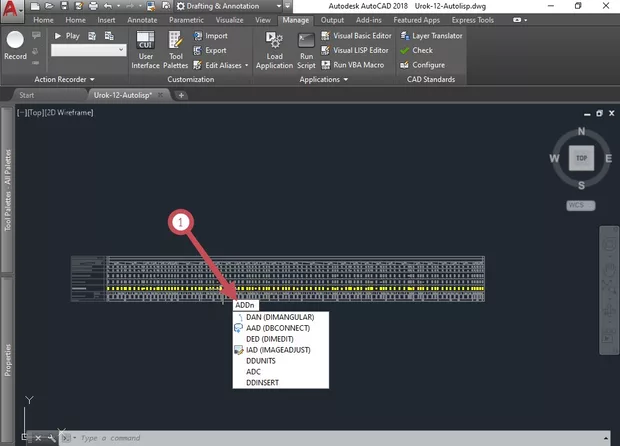
Task: Switch to the Annotate ribbon tab
Action: coord(141,19)
